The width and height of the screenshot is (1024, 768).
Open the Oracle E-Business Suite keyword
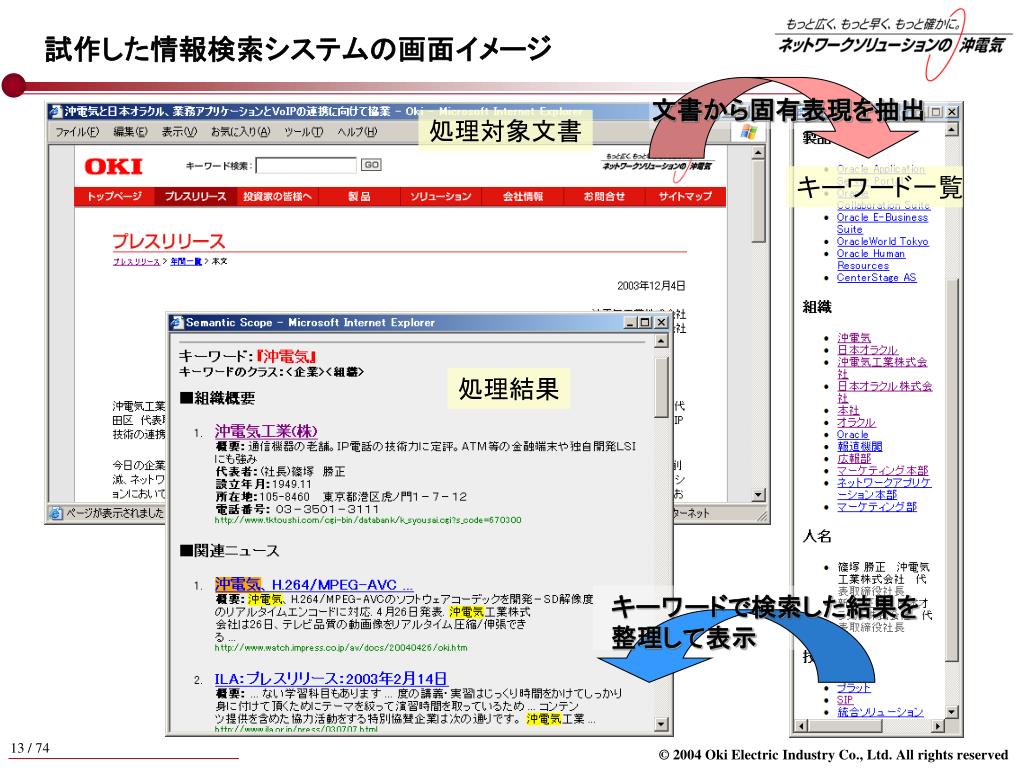(882, 223)
